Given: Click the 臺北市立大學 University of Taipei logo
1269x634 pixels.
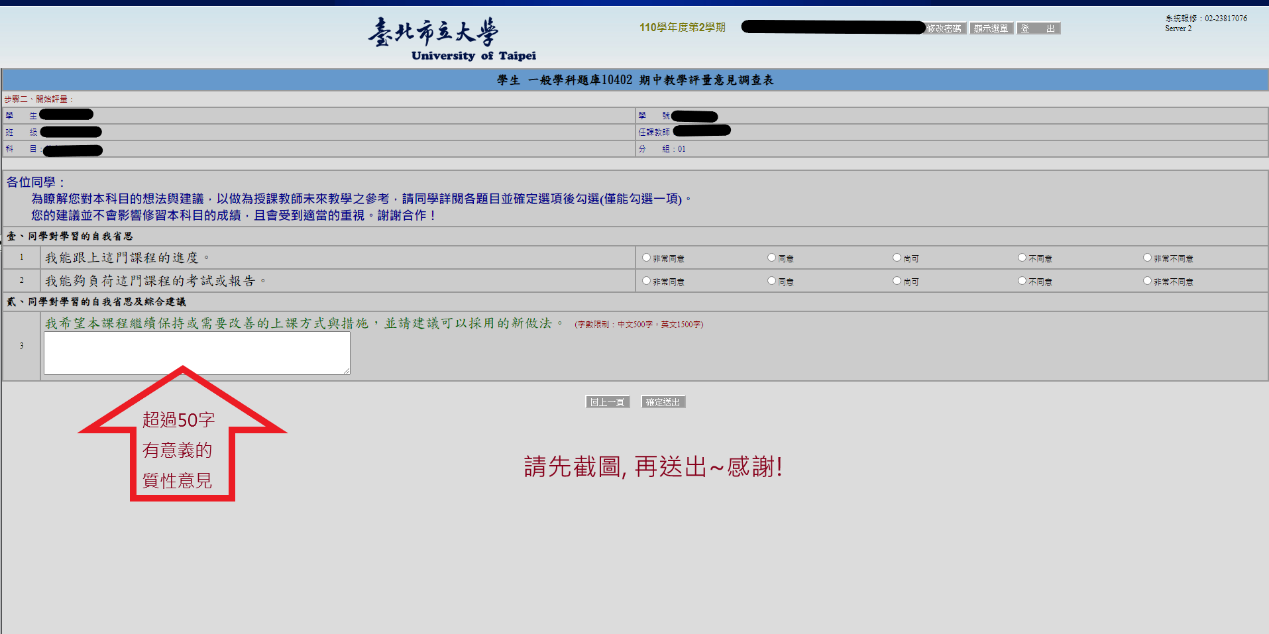Looking at the screenshot, I should point(452,39).
